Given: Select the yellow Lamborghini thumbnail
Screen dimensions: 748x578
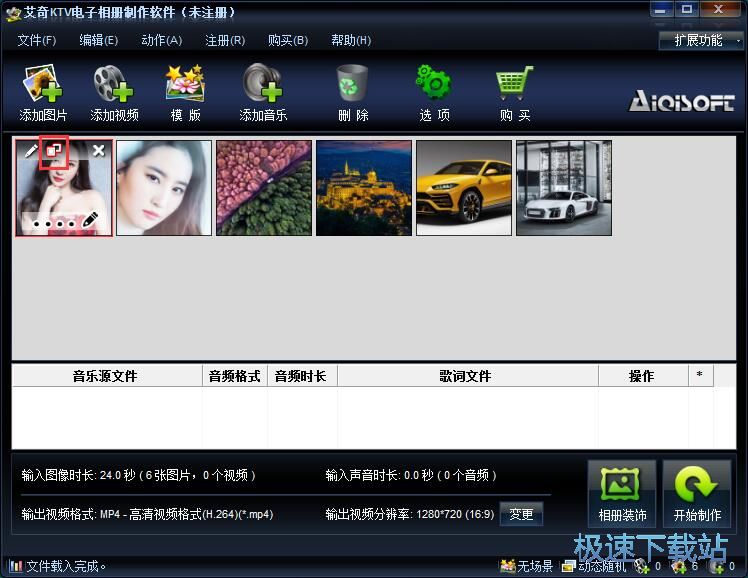Looking at the screenshot, I should coord(464,188).
